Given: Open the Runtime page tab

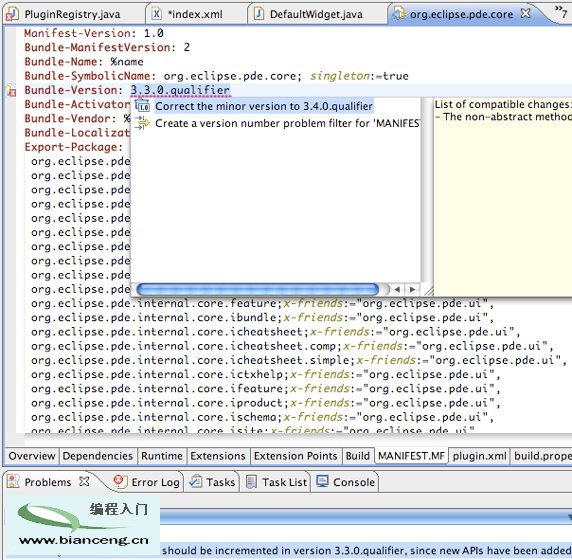Looking at the screenshot, I should 162,456.
